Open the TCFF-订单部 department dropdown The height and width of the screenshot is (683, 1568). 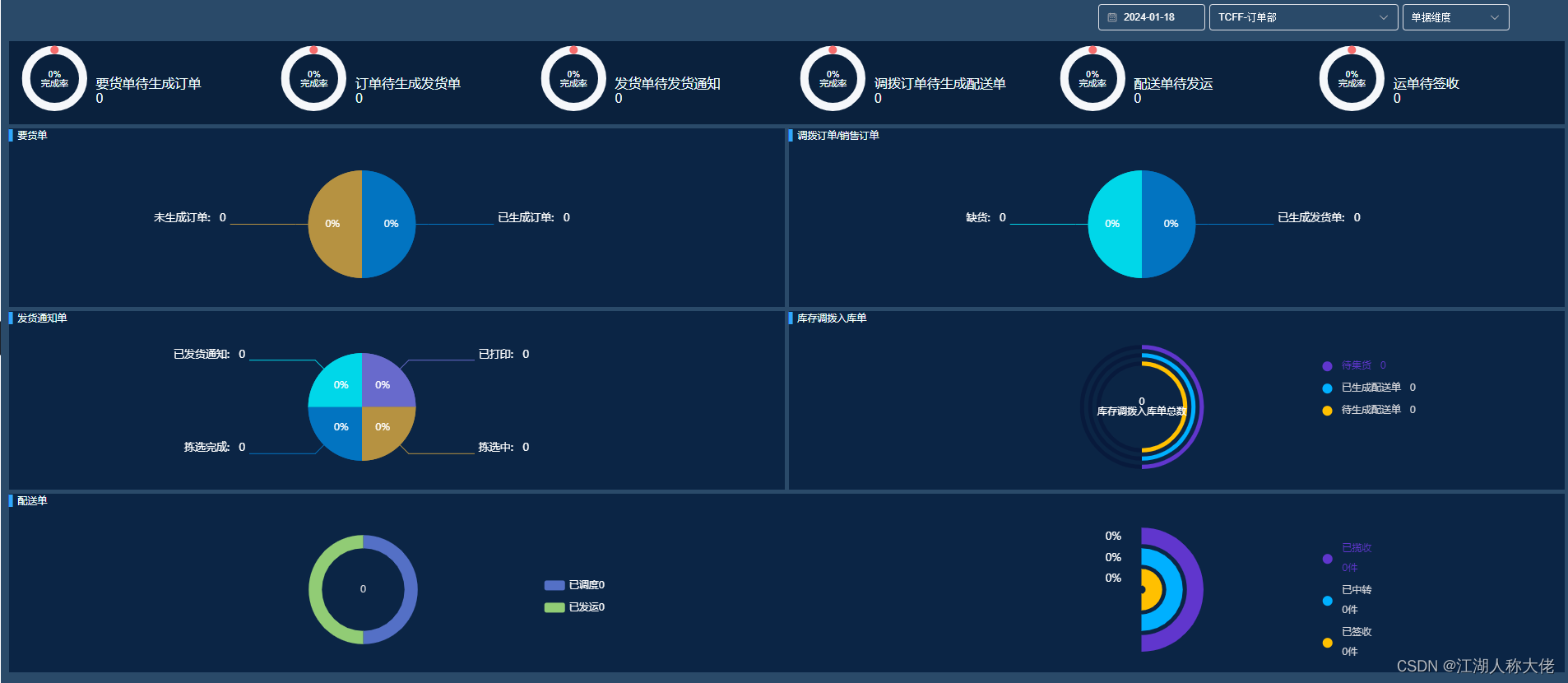click(x=1303, y=17)
